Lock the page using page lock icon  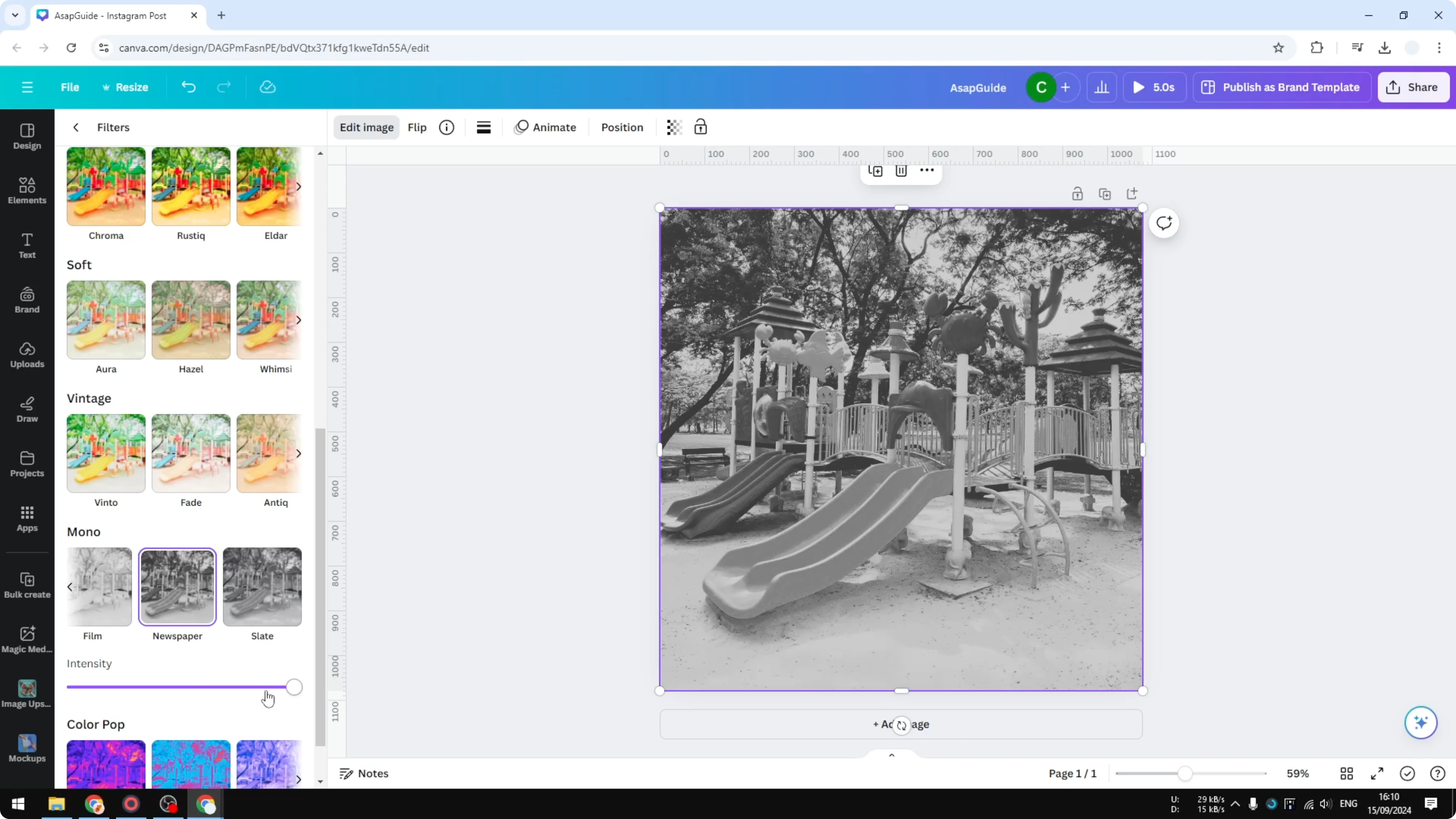(1077, 194)
